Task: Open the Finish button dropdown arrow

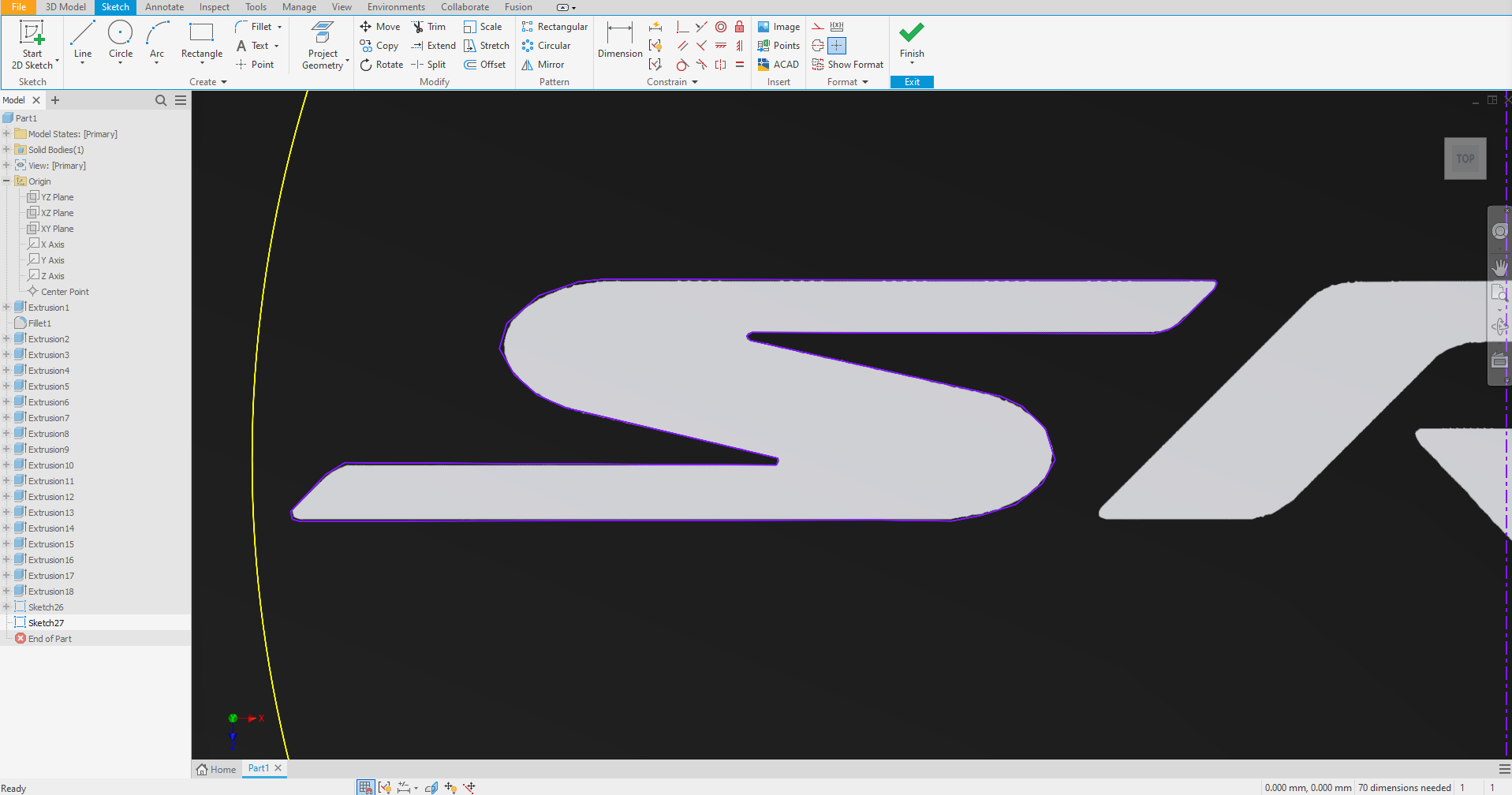Action: pos(912,63)
